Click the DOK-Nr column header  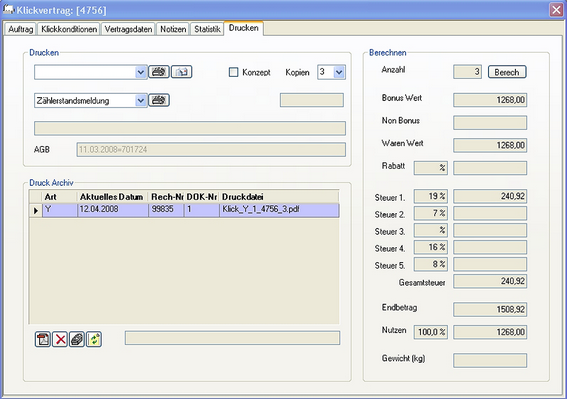tap(201, 197)
